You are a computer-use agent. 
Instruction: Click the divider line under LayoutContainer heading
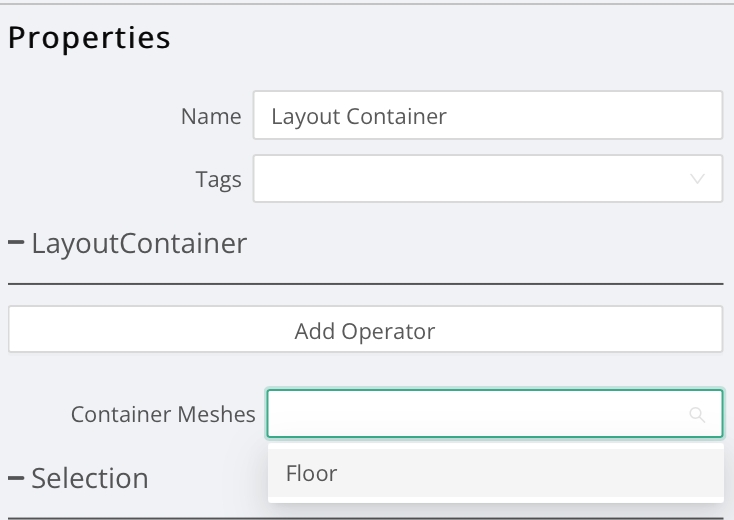pyautogui.click(x=365, y=284)
